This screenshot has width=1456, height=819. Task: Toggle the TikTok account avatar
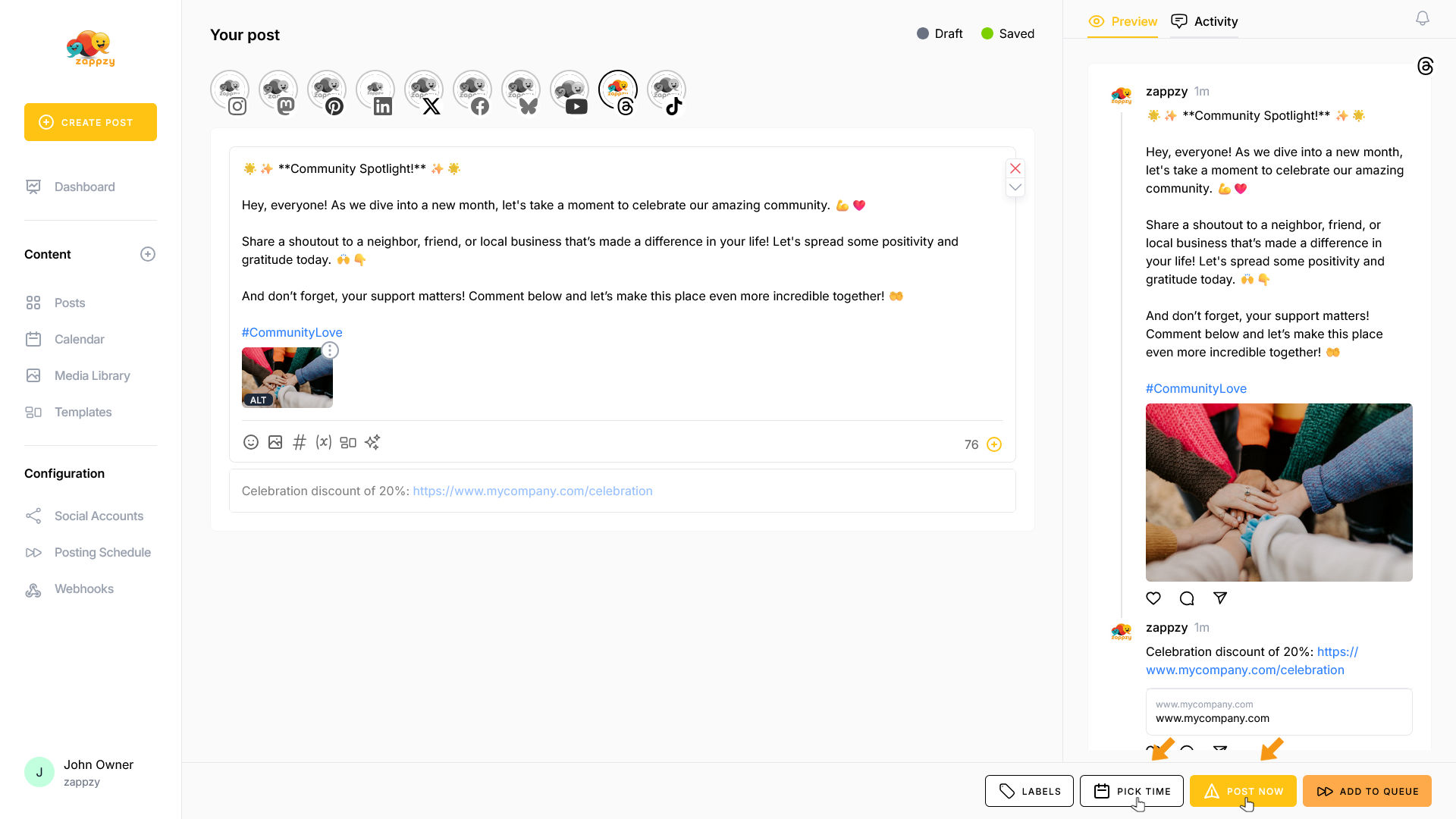pyautogui.click(x=667, y=91)
